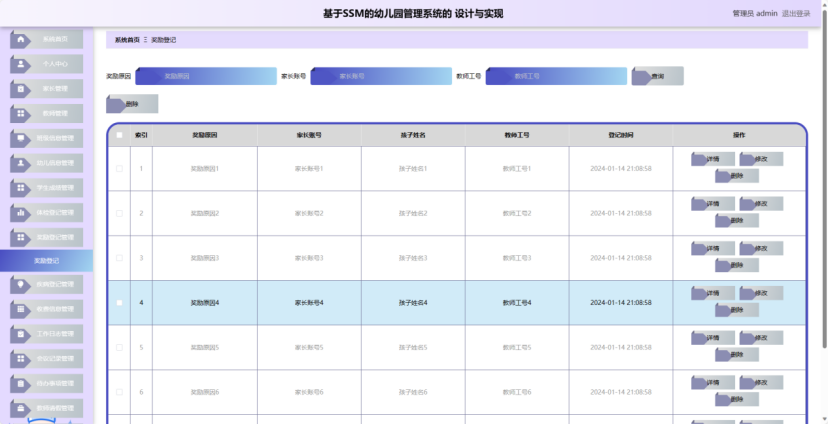
Task: Focus the 教师工号 search input field
Action: pos(557,76)
